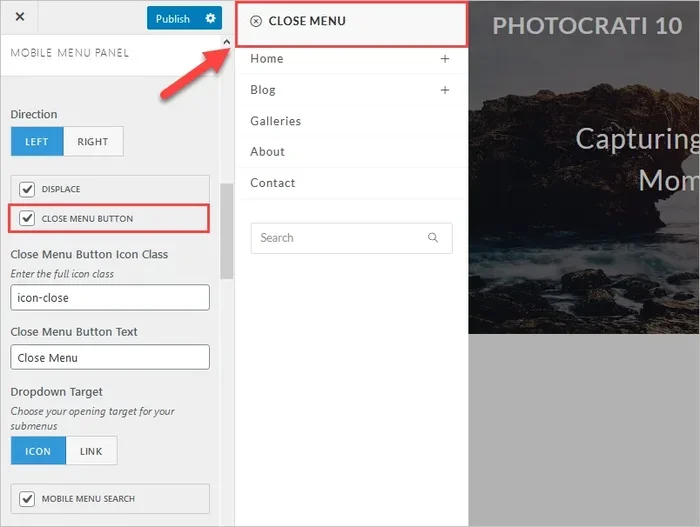Click the 'Close Menu Button Text' label
Screen dimensions: 700x527
74,332
